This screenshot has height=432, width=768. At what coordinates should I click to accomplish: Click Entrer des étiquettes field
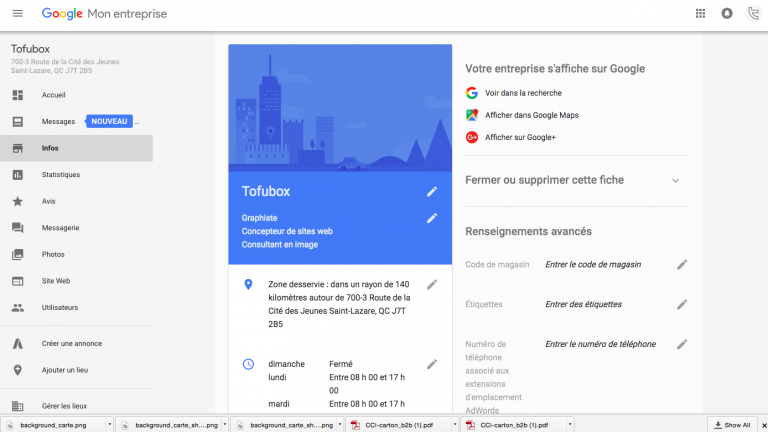point(583,304)
